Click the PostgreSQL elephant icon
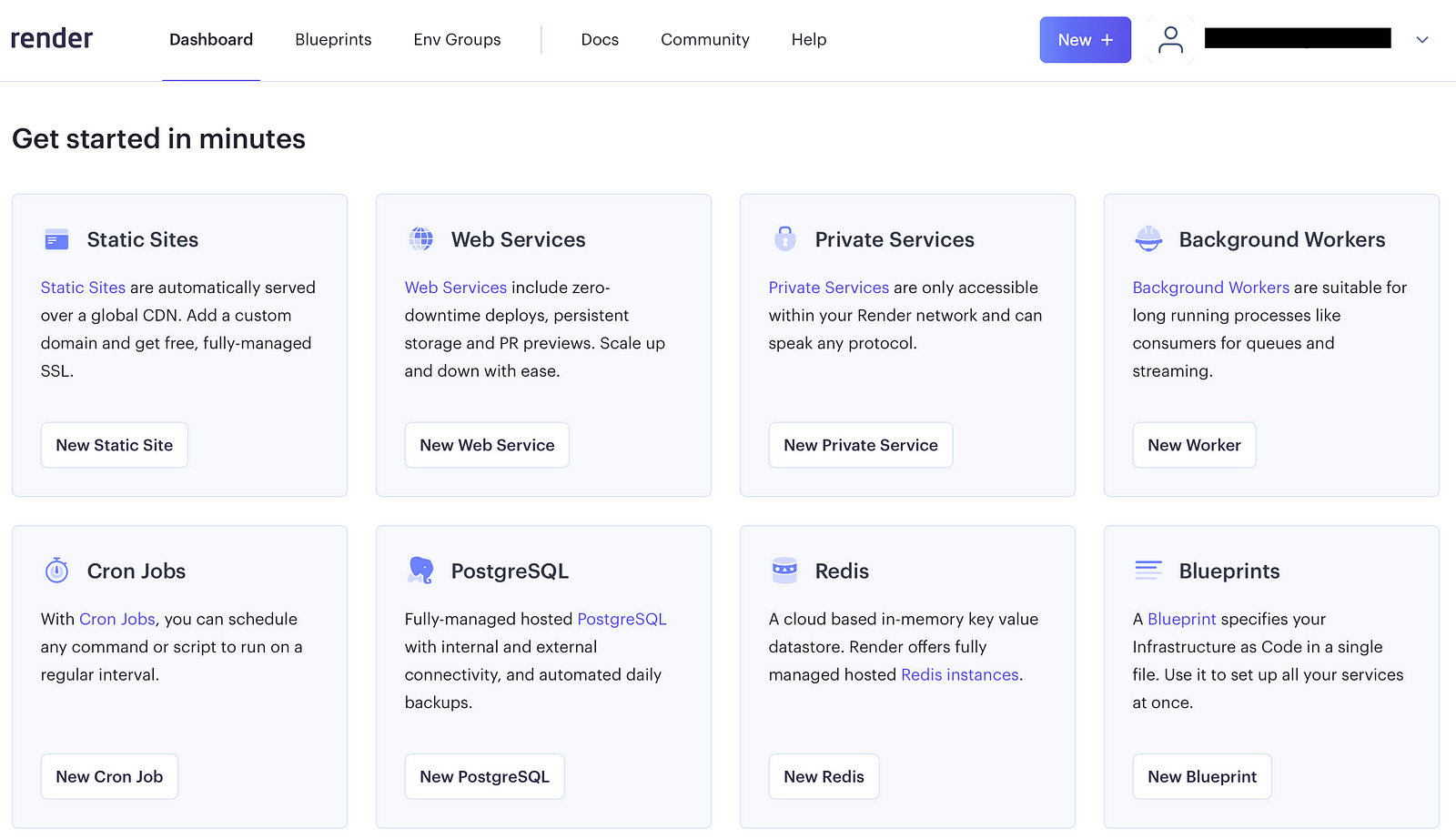The width and height of the screenshot is (1456, 839). (x=420, y=571)
